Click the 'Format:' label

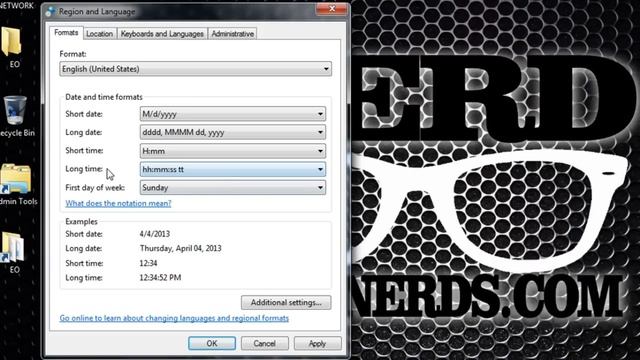click(x=73, y=54)
